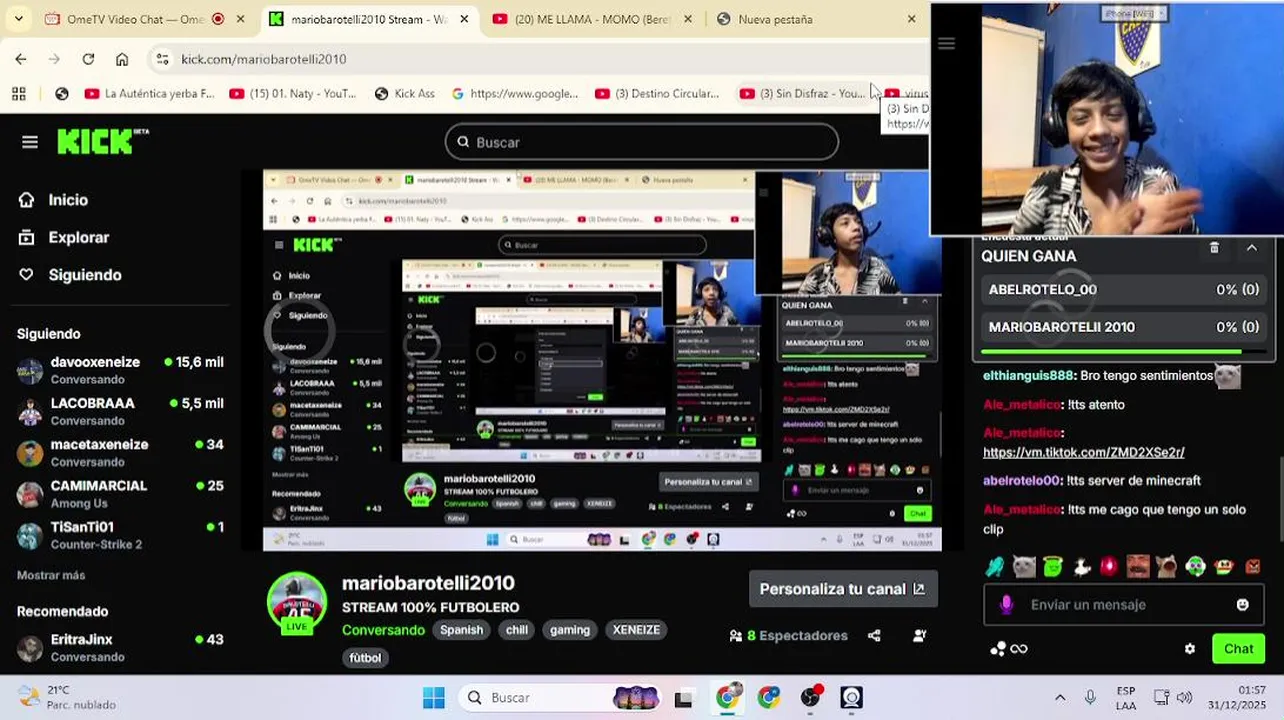Insert the red-capped character emote

(1224, 567)
